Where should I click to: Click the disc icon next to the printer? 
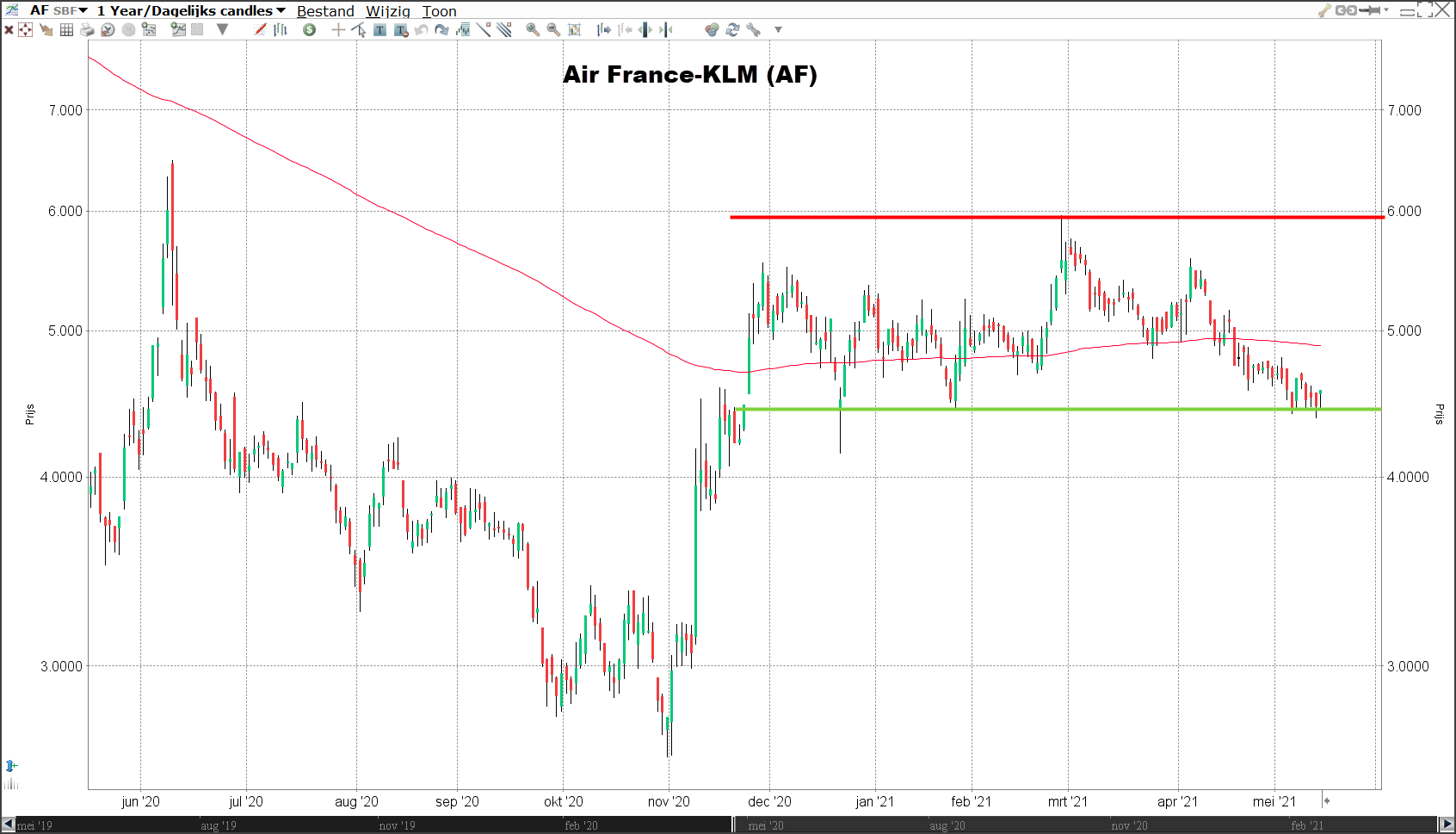108,30
